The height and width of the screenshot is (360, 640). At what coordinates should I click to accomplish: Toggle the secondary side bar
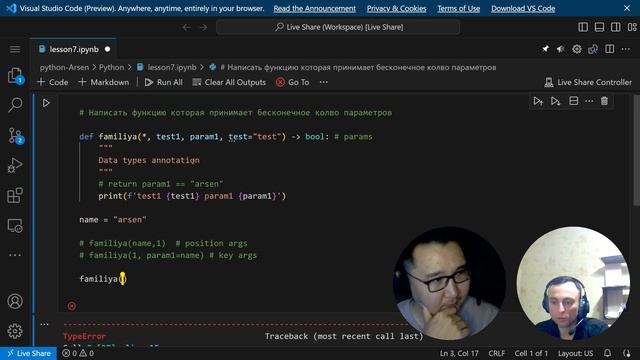[616, 27]
